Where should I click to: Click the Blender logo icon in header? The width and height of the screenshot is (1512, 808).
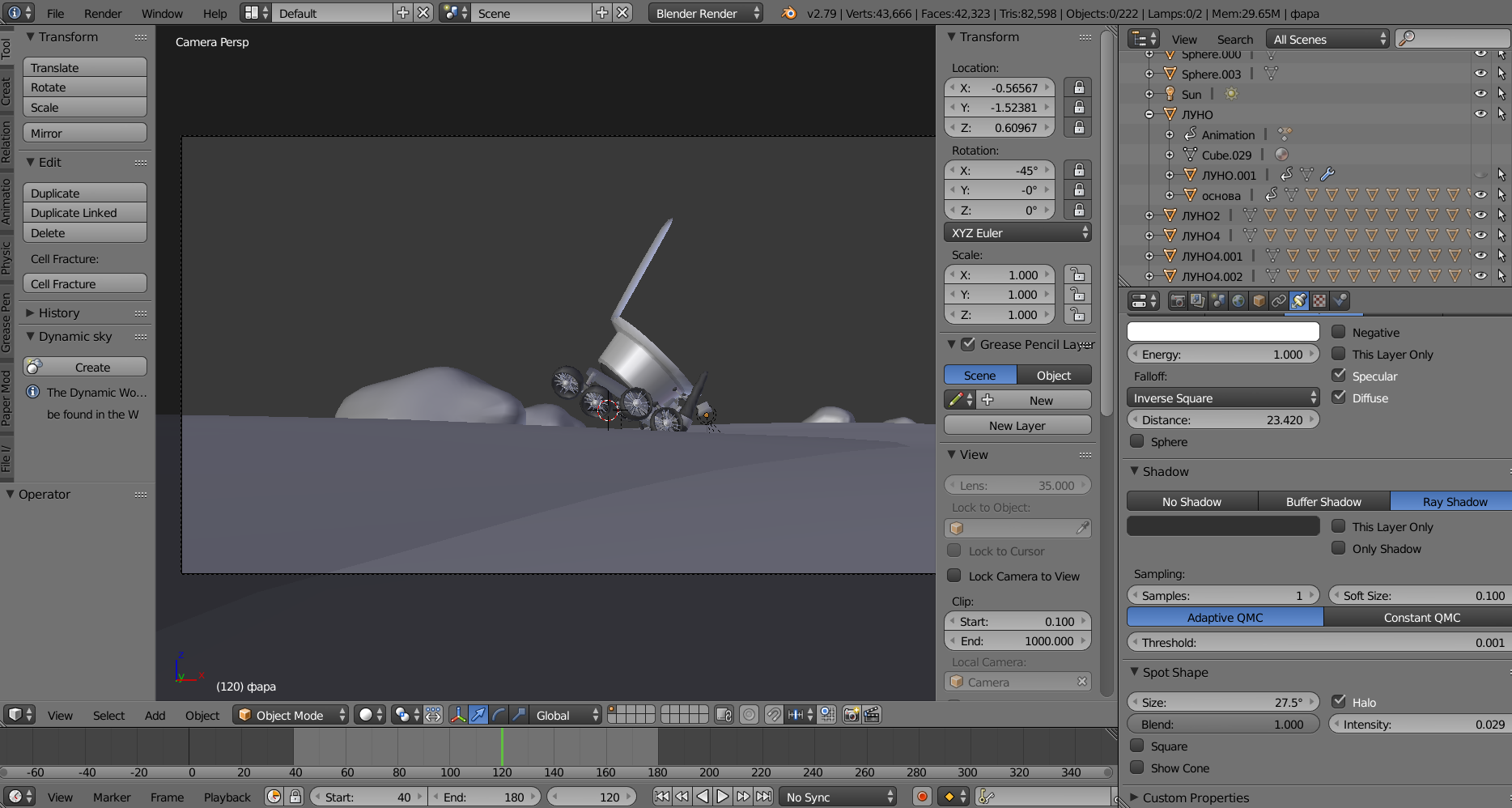[x=788, y=13]
